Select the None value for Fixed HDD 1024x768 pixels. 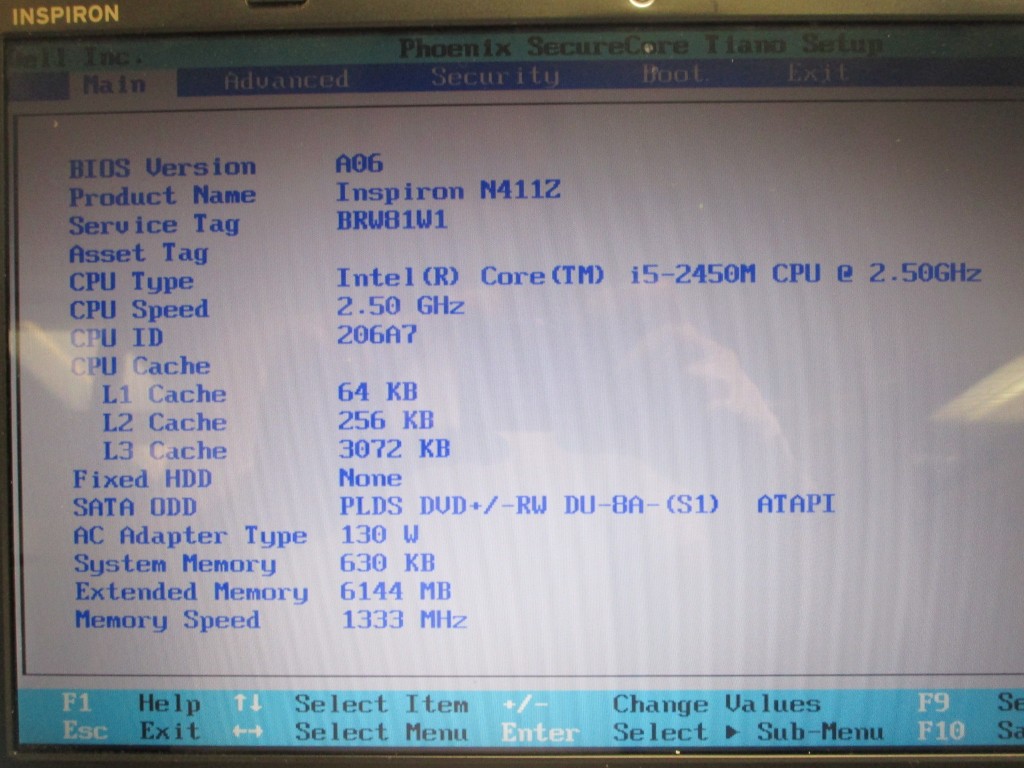coord(370,477)
